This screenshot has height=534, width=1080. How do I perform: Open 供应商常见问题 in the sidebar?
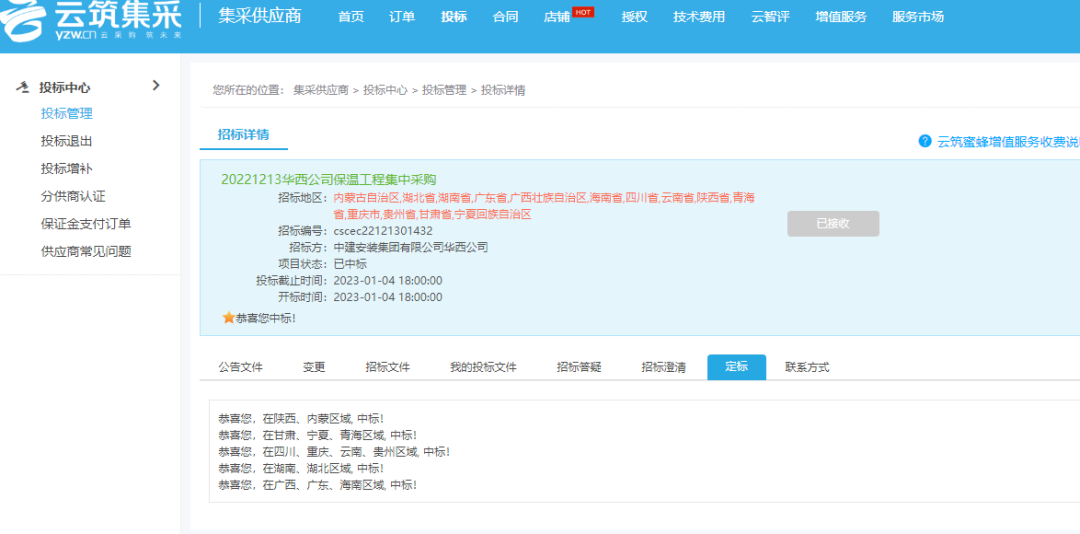(x=86, y=251)
